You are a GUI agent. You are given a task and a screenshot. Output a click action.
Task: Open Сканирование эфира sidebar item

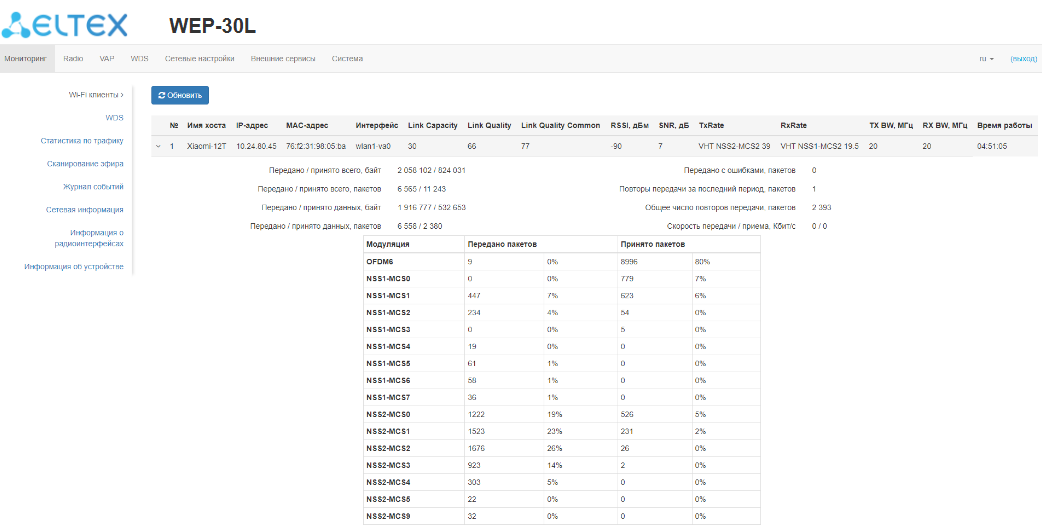[x=85, y=164]
